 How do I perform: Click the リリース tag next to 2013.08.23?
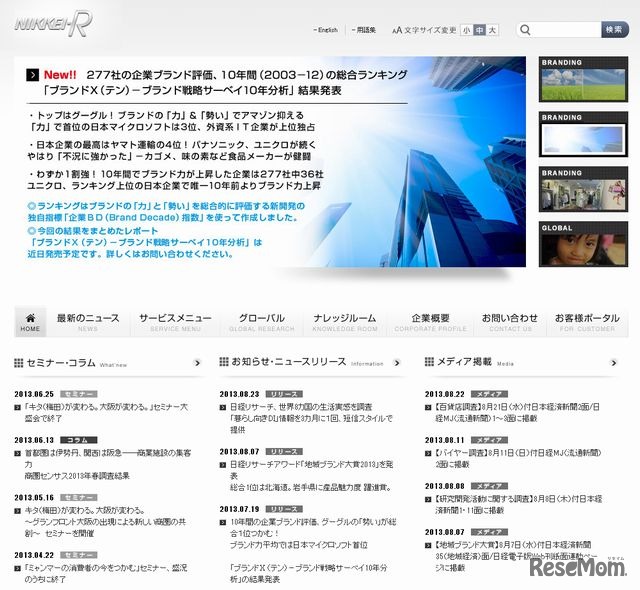[x=284, y=394]
